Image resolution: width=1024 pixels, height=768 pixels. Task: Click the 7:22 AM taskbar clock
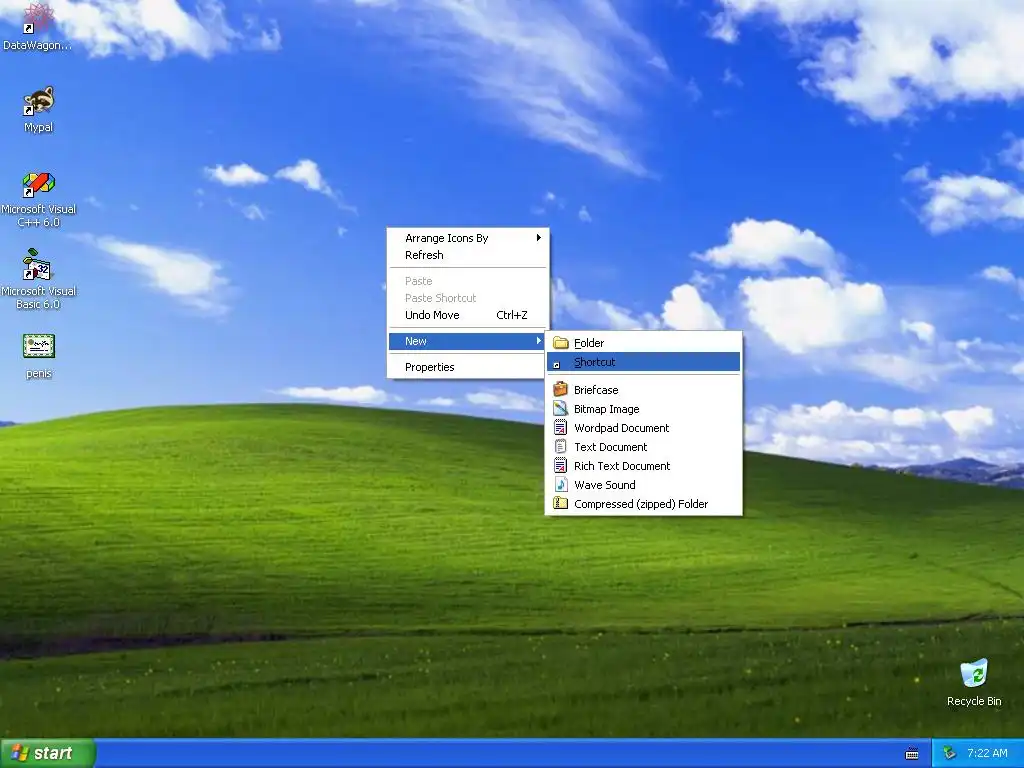click(987, 753)
